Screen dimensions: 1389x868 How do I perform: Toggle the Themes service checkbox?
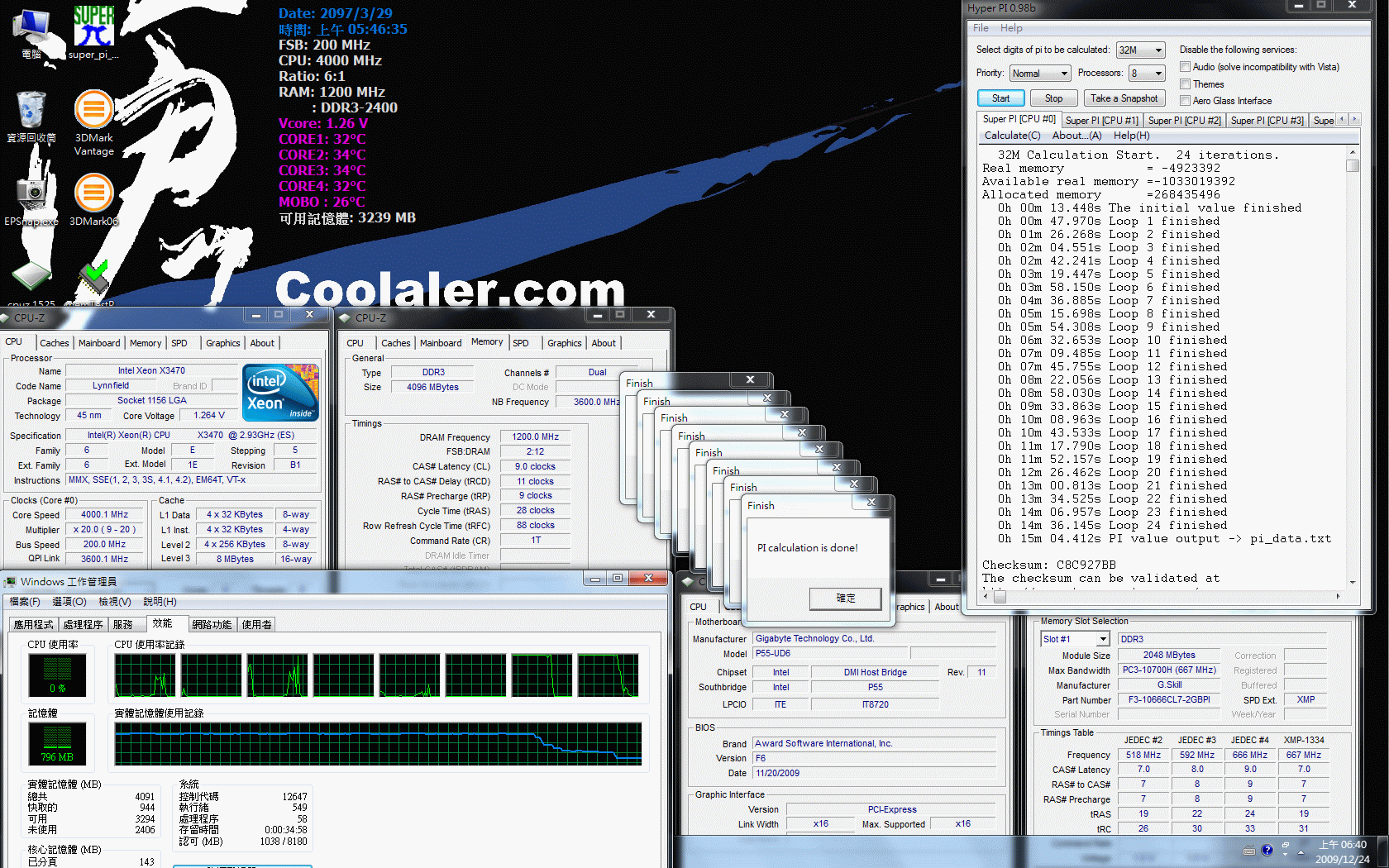[1185, 83]
